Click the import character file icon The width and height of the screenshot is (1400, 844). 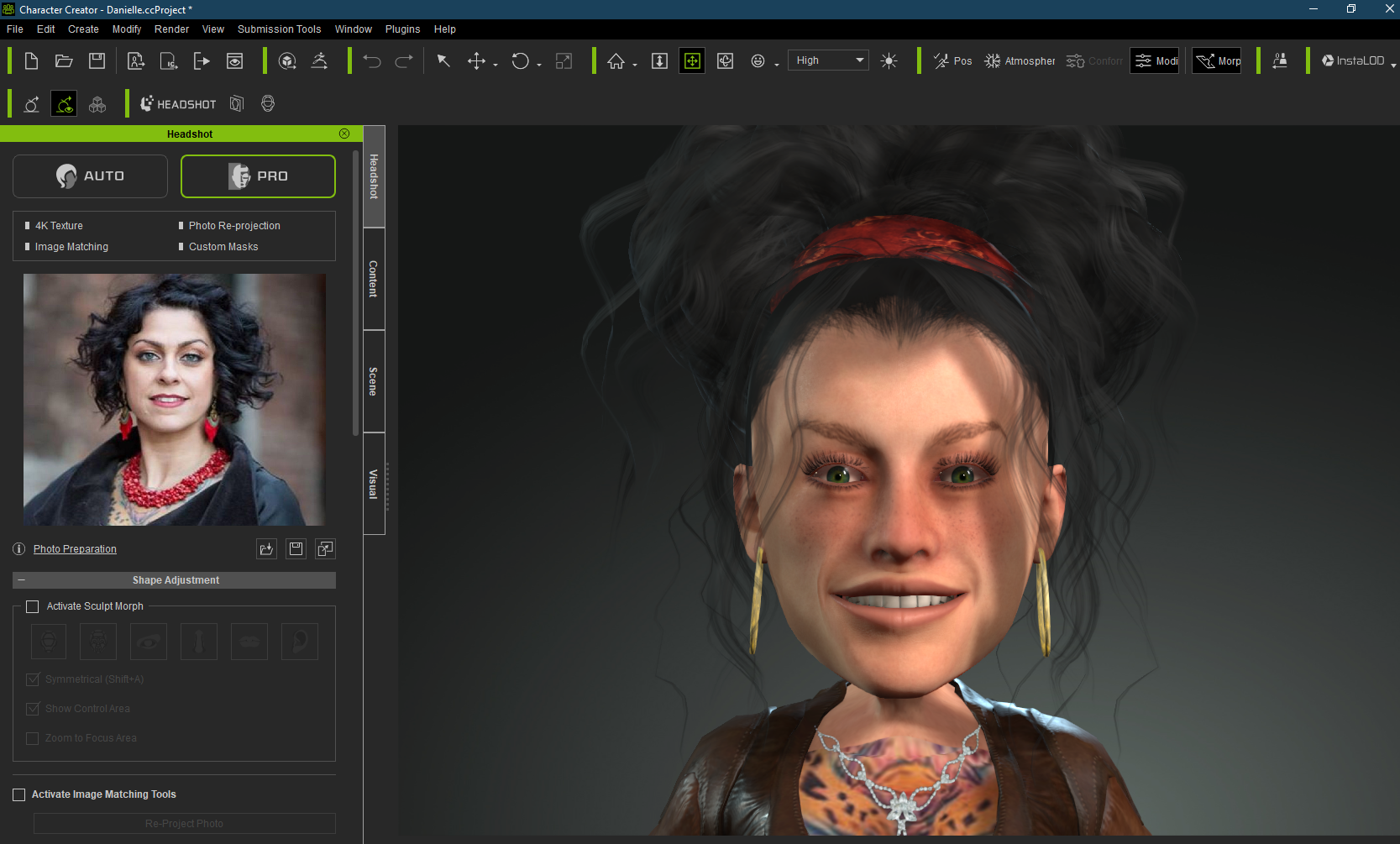(136, 60)
